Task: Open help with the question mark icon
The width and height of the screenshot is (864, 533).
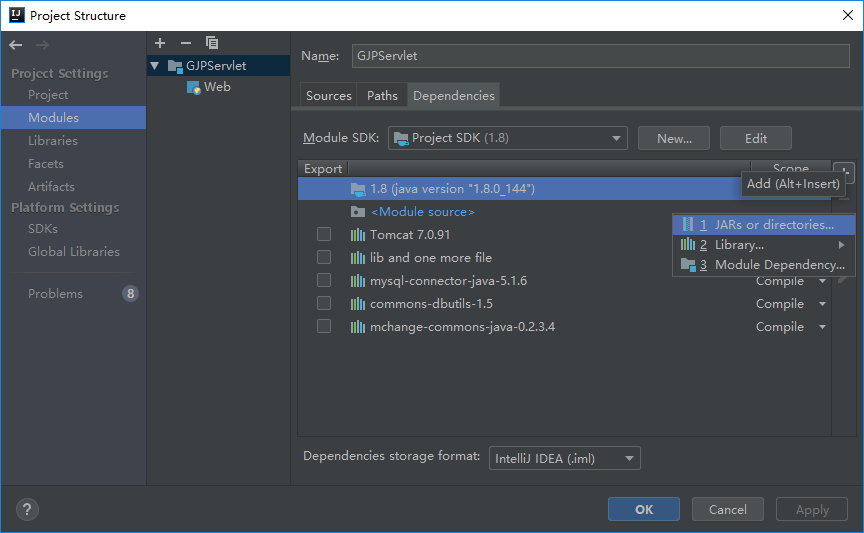Action: (x=27, y=509)
